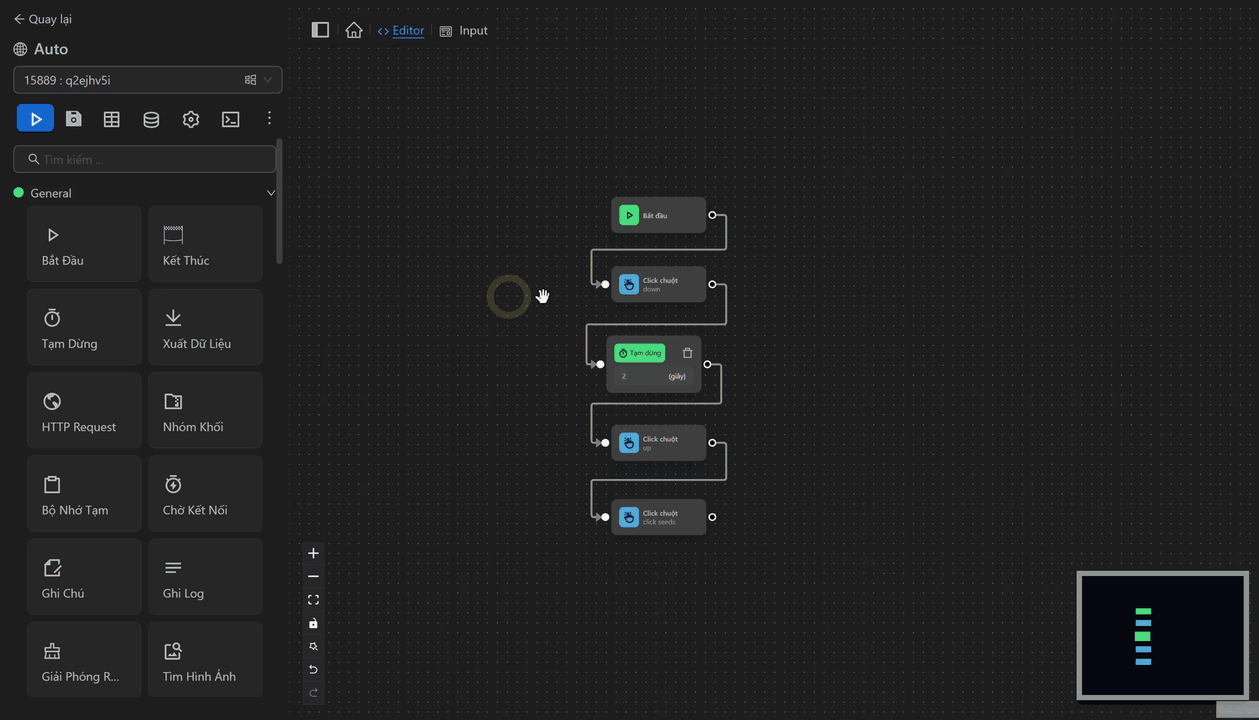The width and height of the screenshot is (1259, 720).
Task: Click the home icon in breadcrumb
Action: pyautogui.click(x=354, y=30)
